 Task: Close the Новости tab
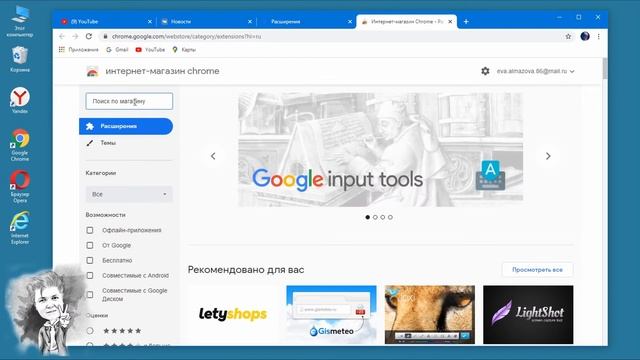coord(250,22)
